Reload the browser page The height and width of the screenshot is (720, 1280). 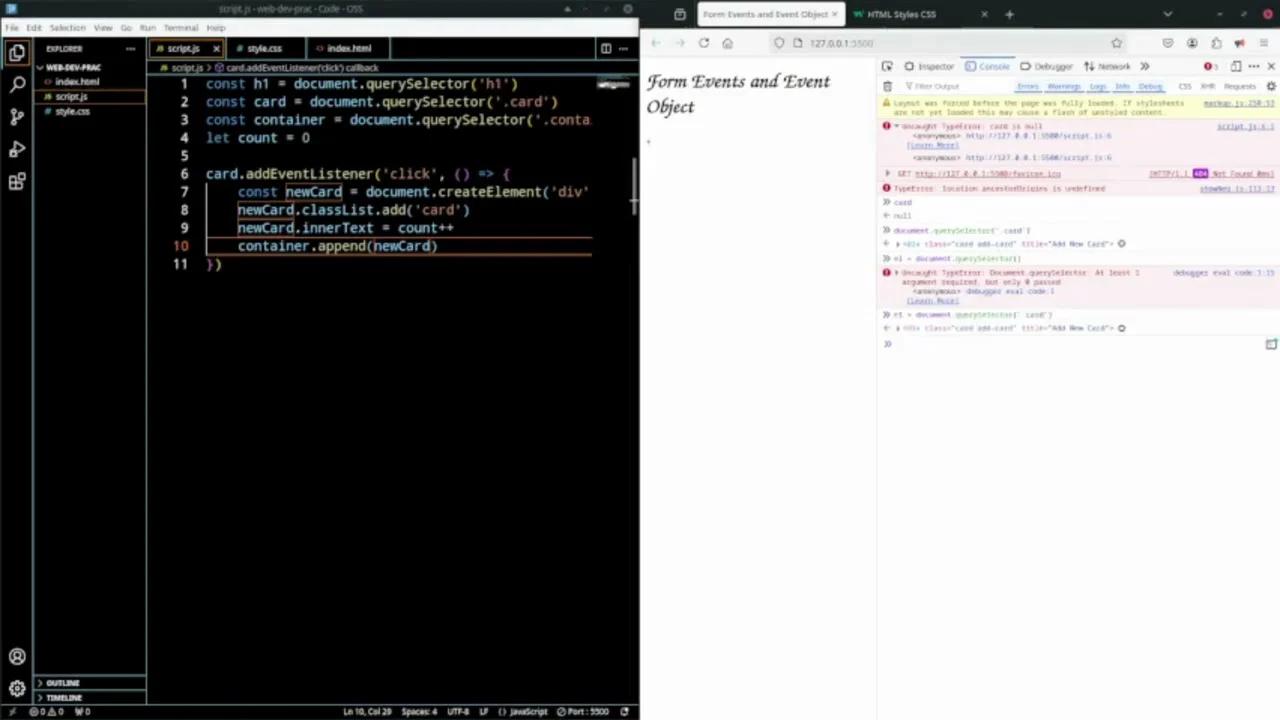(x=704, y=43)
